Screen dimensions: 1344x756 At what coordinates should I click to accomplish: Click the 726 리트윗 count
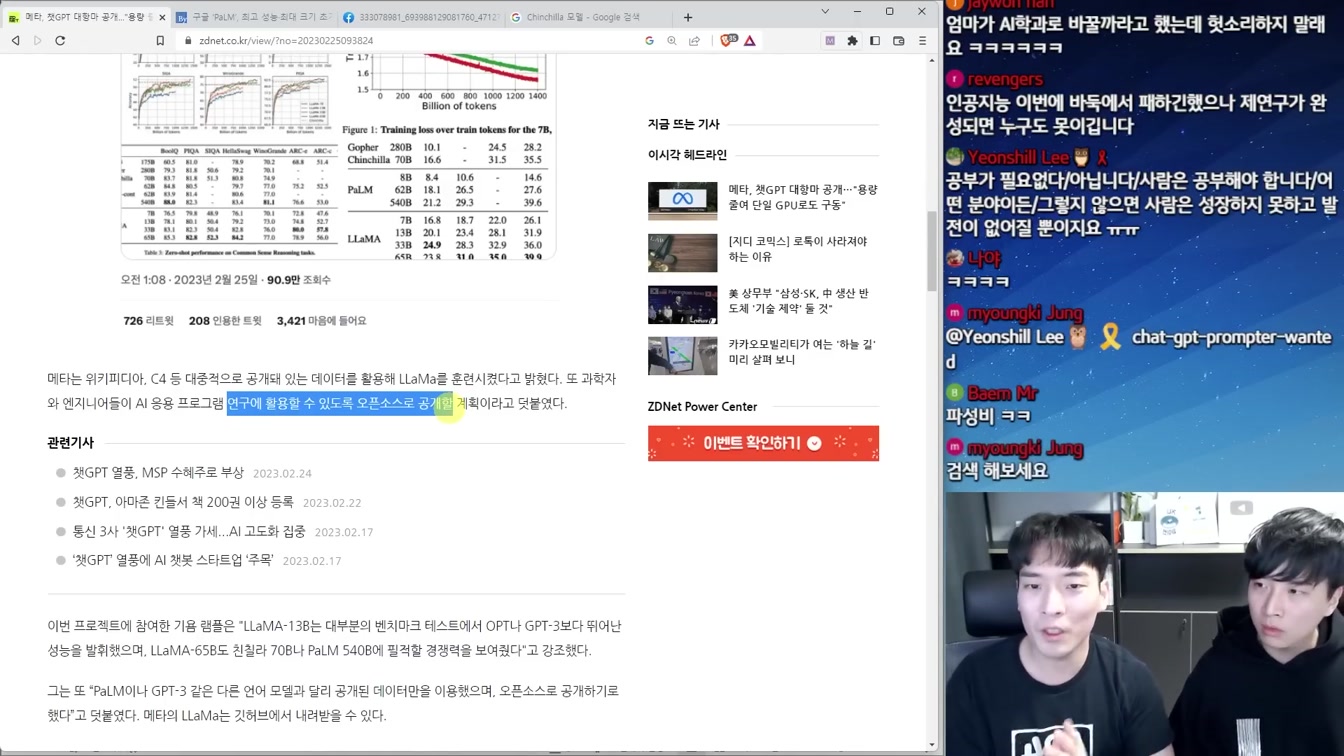point(148,321)
